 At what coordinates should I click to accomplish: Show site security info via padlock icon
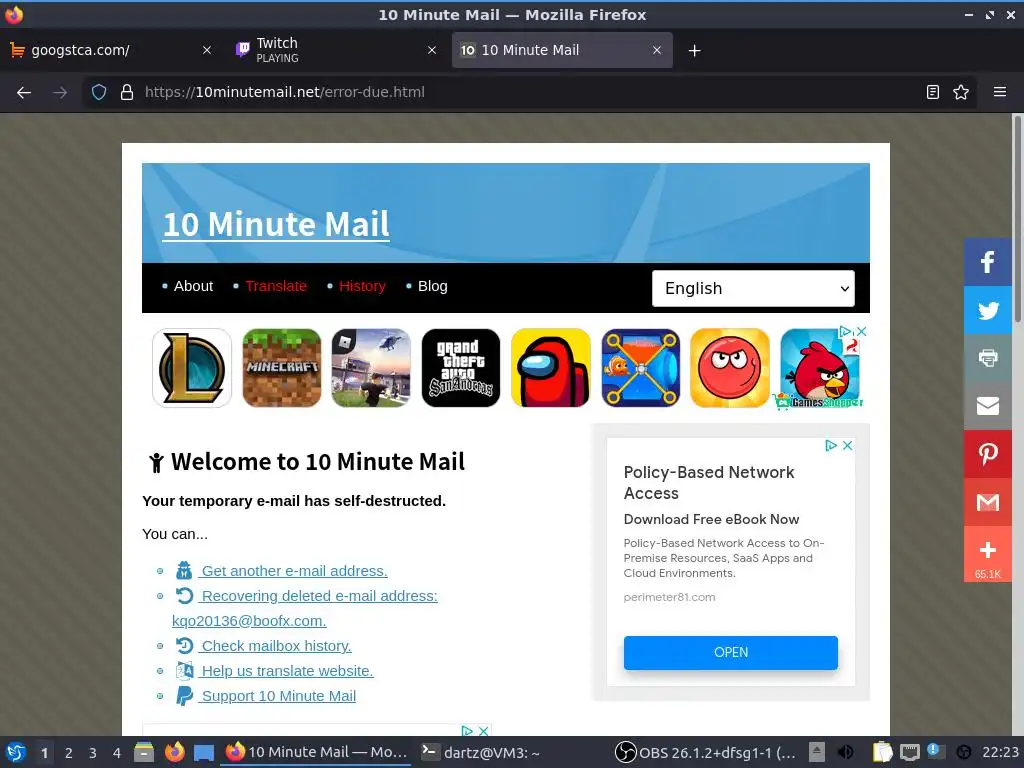point(127,92)
